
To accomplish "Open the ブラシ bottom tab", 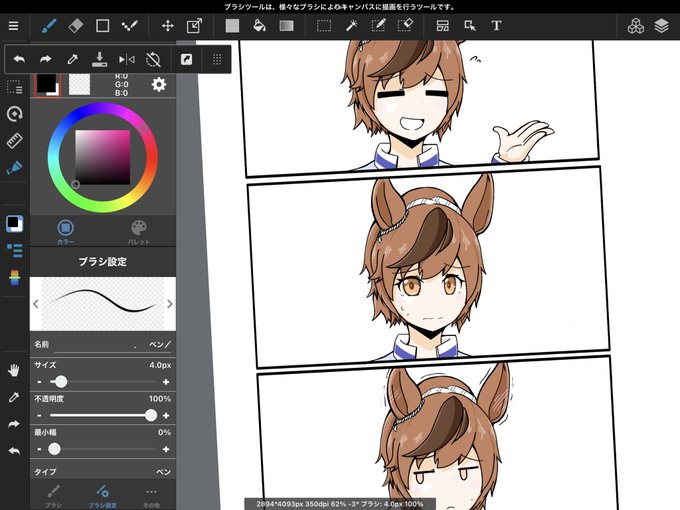I will (x=53, y=497).
